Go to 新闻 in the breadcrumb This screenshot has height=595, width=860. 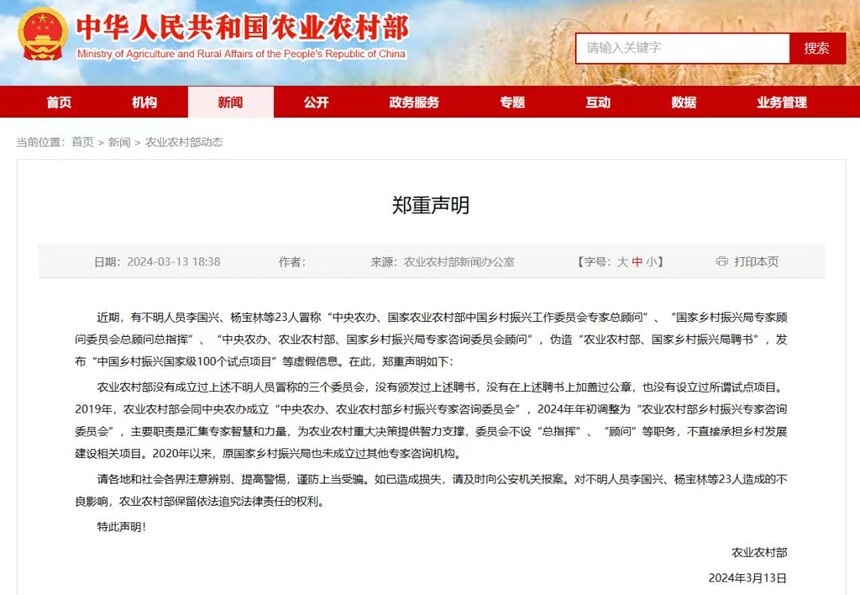119,142
